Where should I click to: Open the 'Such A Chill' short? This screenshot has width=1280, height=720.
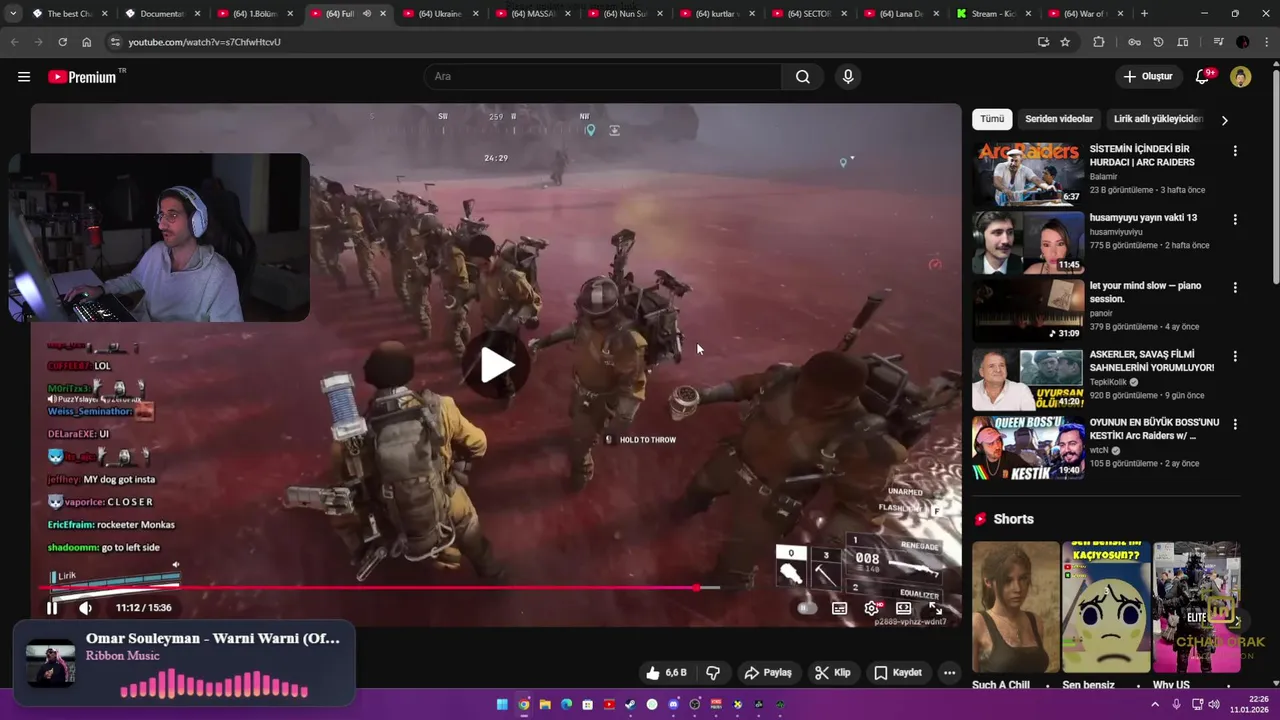click(x=1015, y=607)
